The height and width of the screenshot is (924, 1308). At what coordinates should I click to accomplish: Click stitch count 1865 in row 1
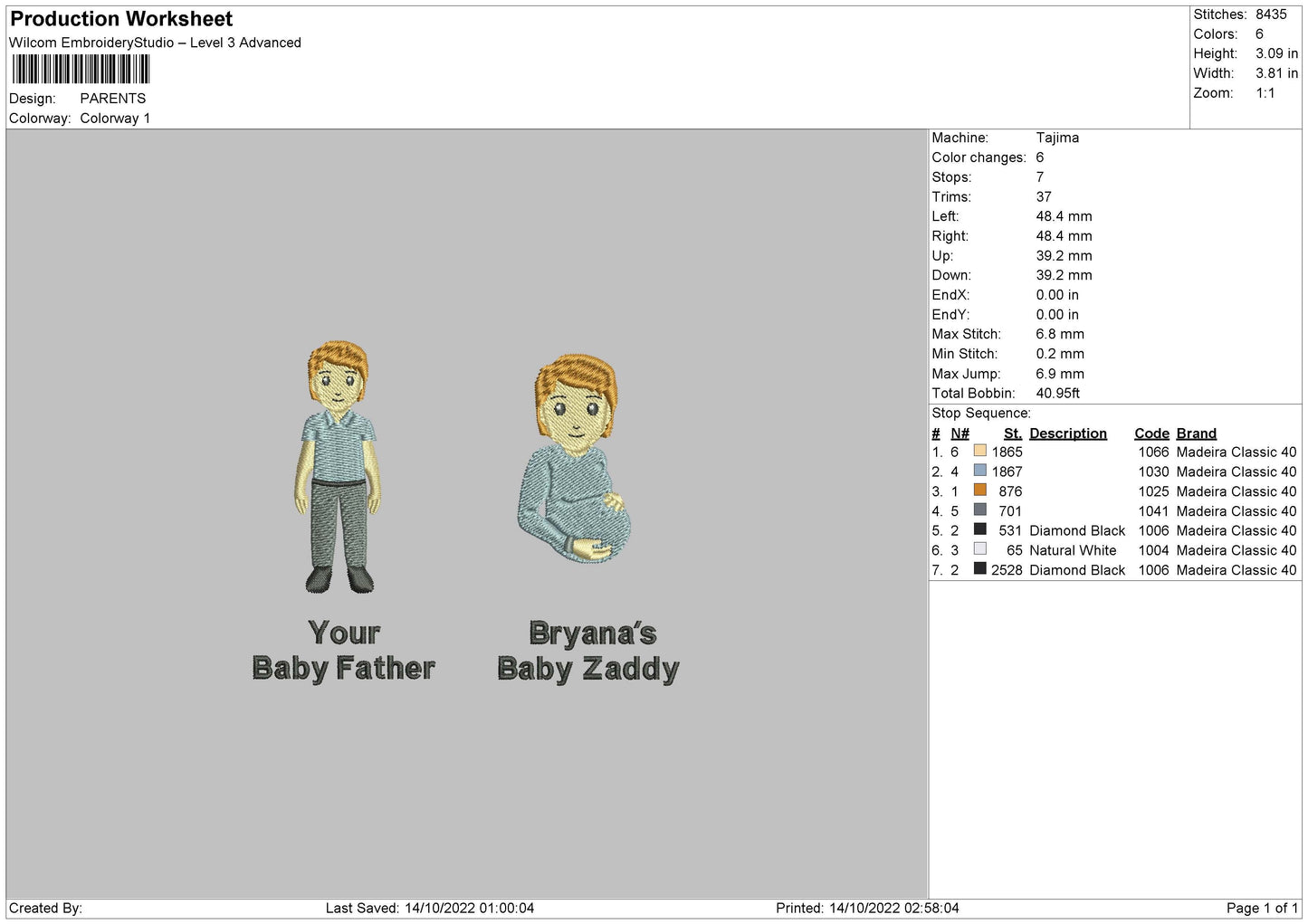point(1007,452)
